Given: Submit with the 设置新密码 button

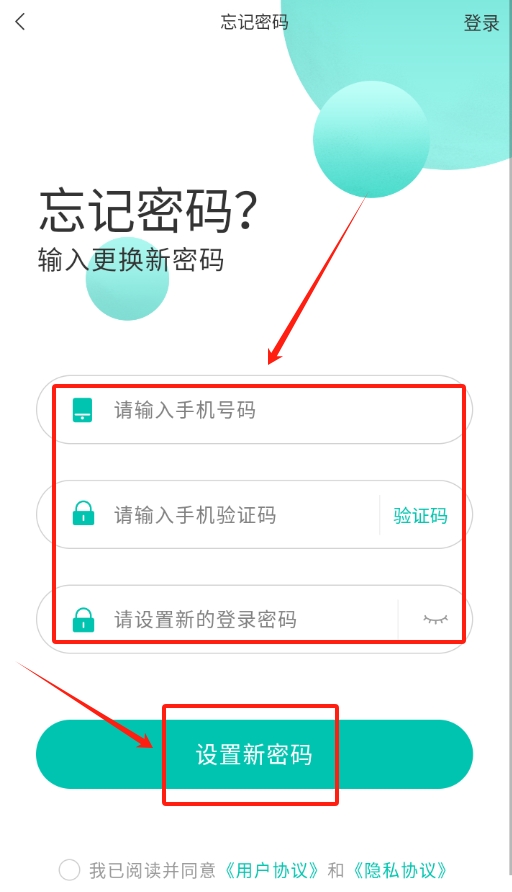Looking at the screenshot, I should (254, 754).
